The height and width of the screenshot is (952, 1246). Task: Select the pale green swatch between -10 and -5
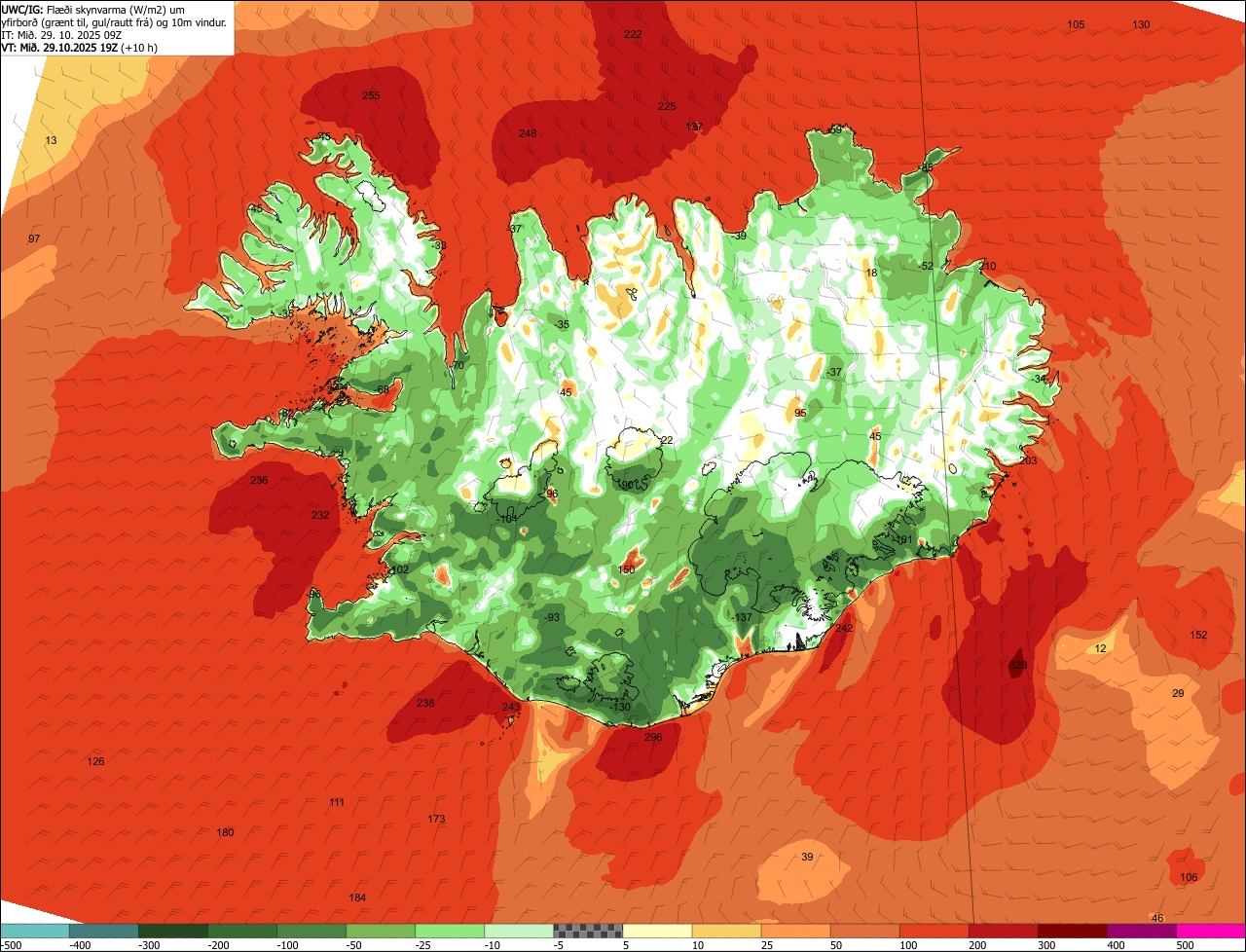pos(519,931)
